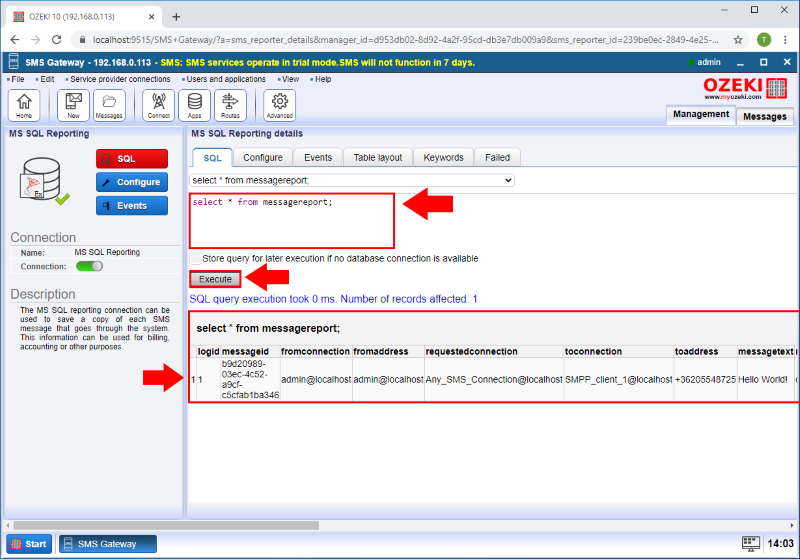Screen dimensions: 800x559
Task: Click the horizontal scrollbar right arrow
Action: (x=792, y=525)
